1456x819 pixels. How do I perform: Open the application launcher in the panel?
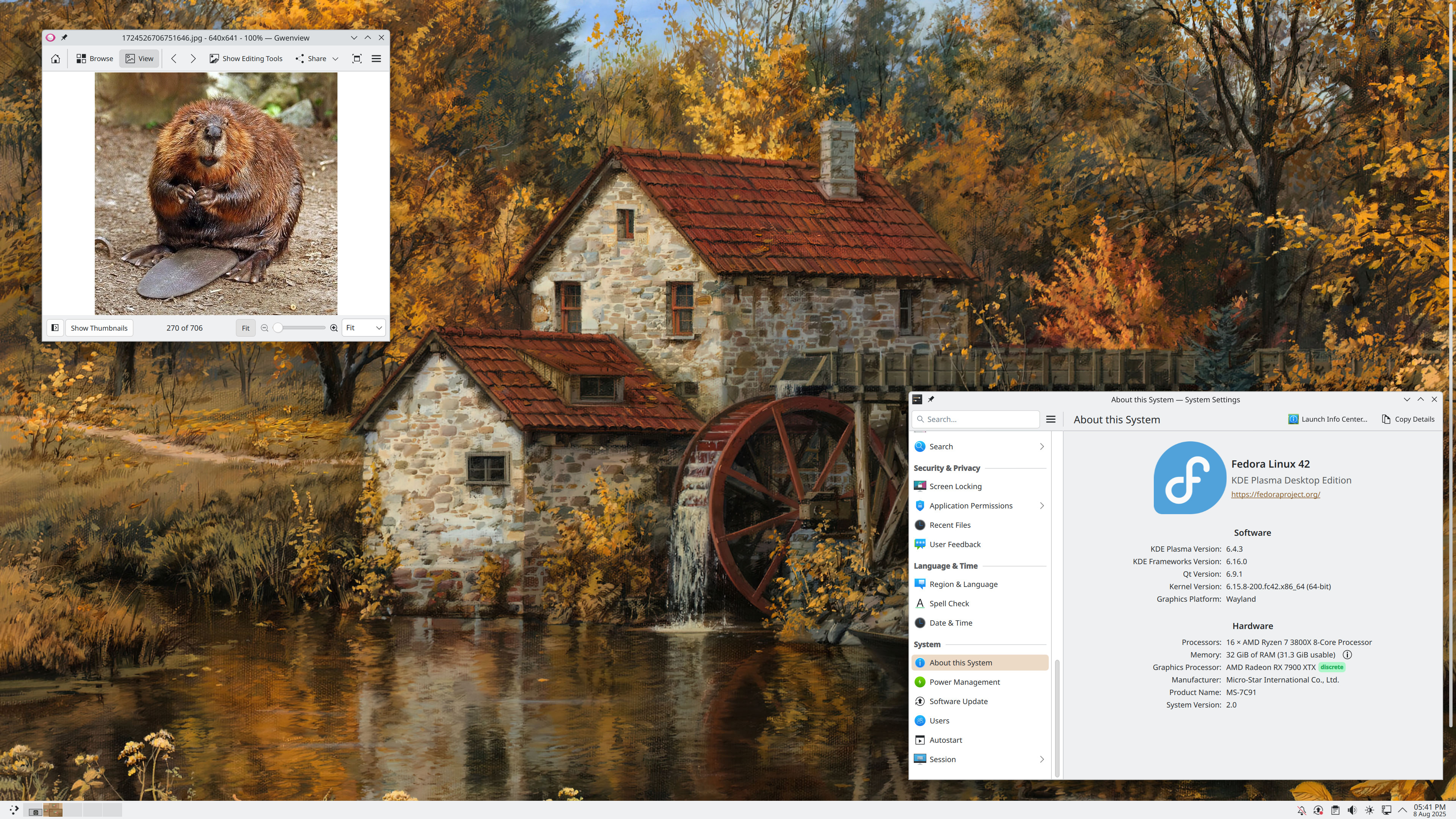(x=14, y=810)
